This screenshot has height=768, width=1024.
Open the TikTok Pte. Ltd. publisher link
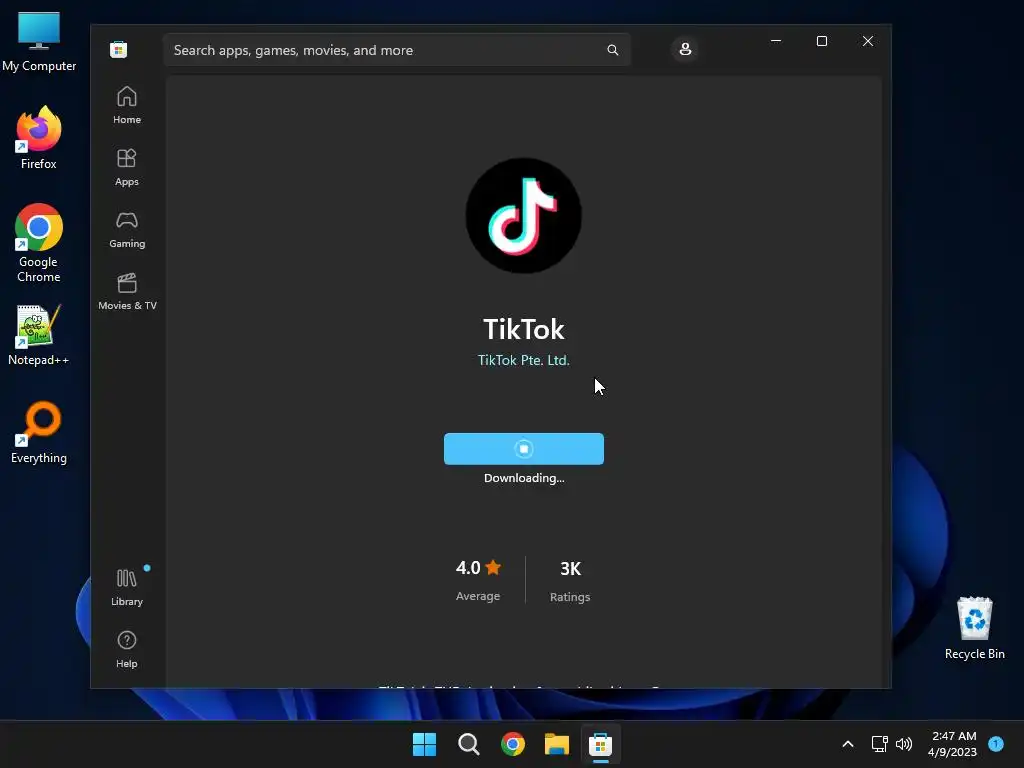524,360
